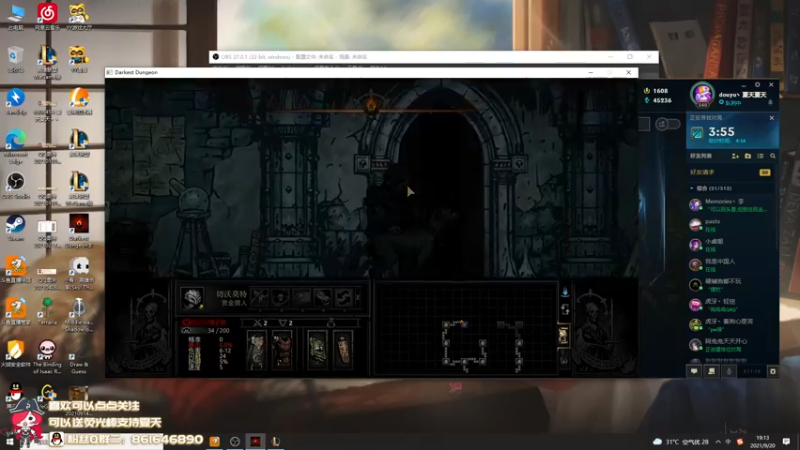
Task: Click blue glowing icon above map tabs
Action: click(565, 292)
